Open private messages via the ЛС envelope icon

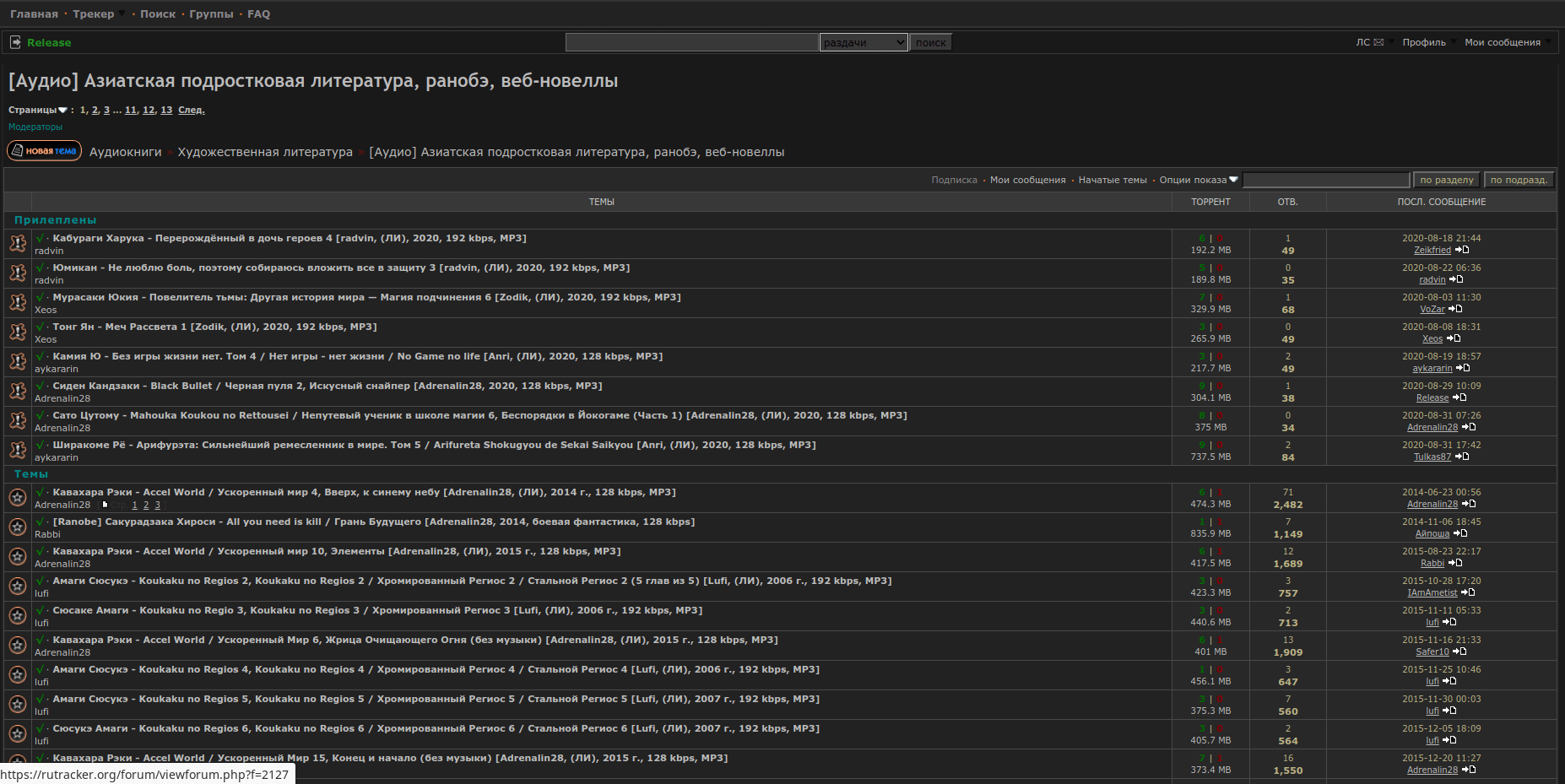pos(1379,41)
